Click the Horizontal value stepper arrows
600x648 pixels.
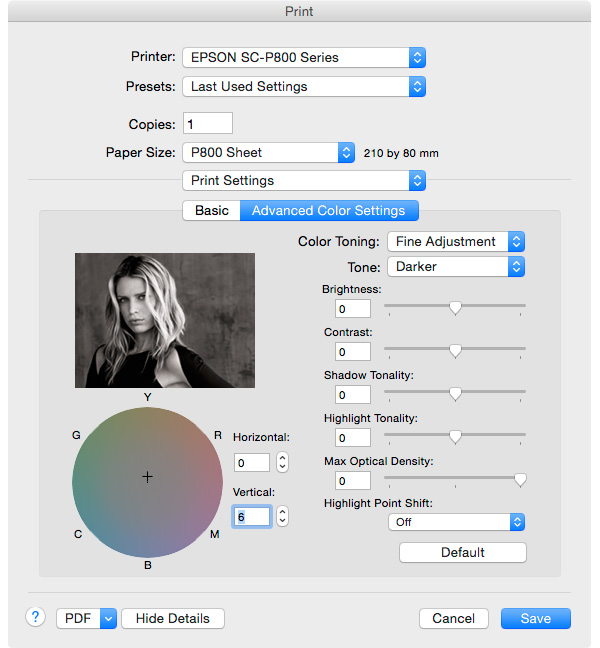pyautogui.click(x=282, y=462)
